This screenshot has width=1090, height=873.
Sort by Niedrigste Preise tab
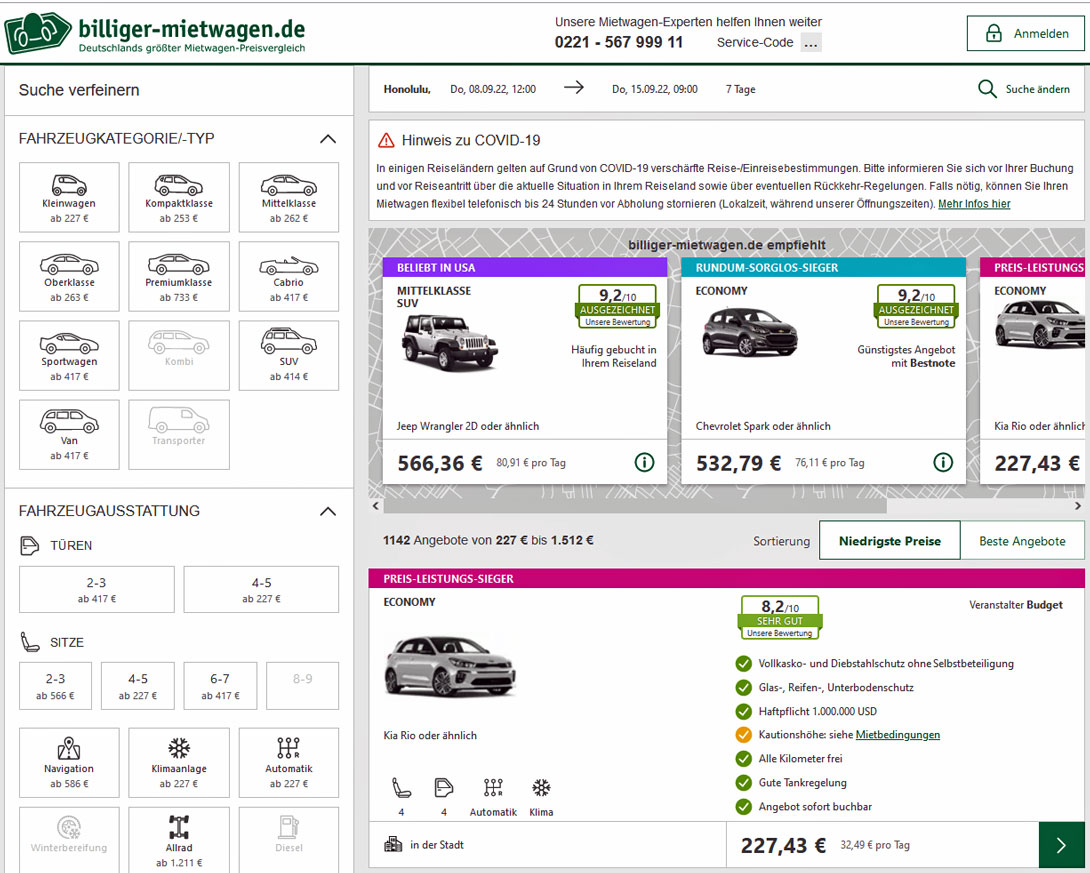890,541
